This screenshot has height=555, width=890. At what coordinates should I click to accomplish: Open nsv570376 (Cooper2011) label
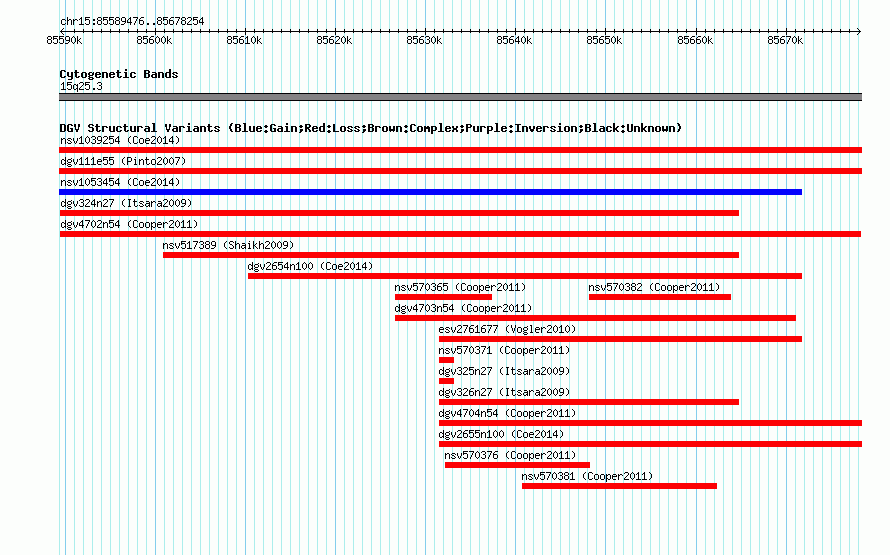coord(510,455)
